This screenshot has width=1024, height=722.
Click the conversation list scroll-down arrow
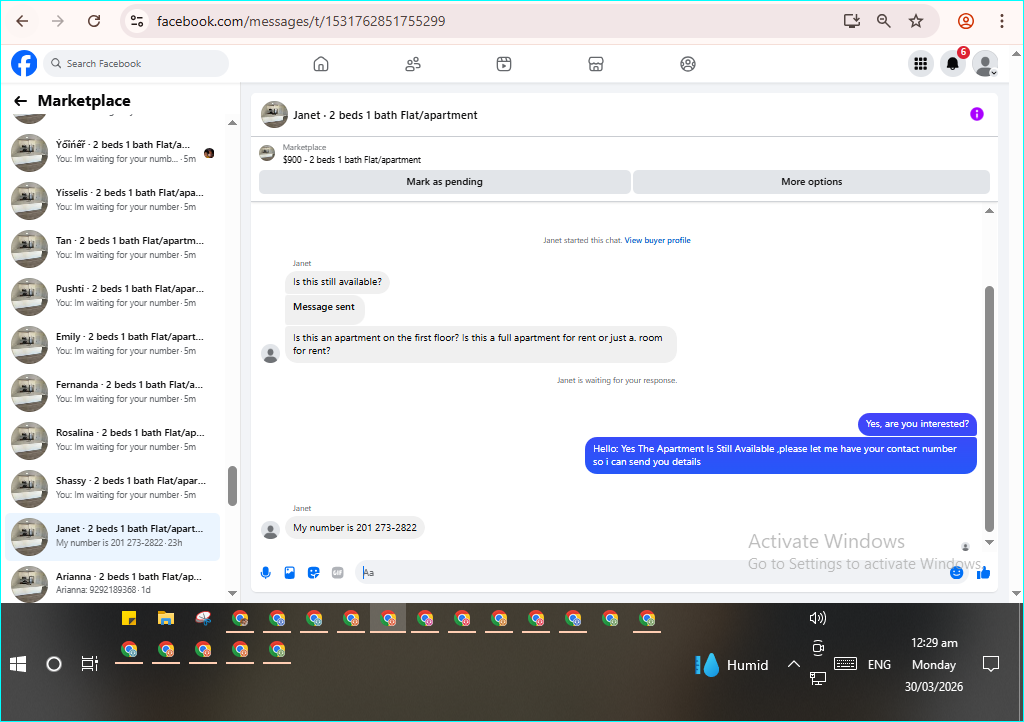tap(232, 593)
